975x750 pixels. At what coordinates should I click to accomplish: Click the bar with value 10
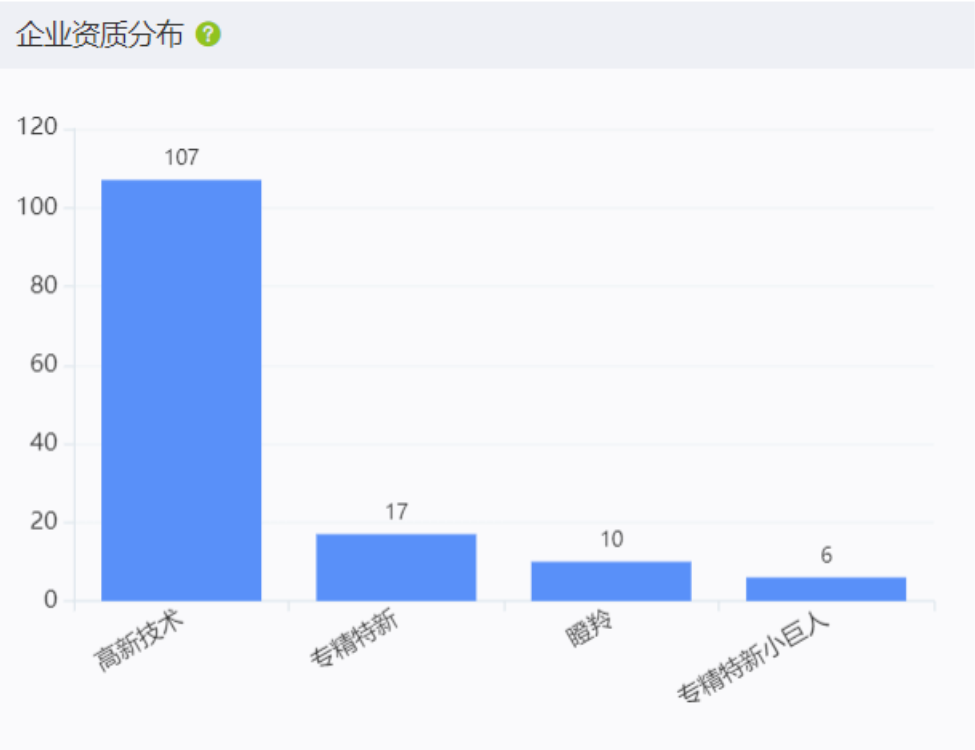coord(611,581)
